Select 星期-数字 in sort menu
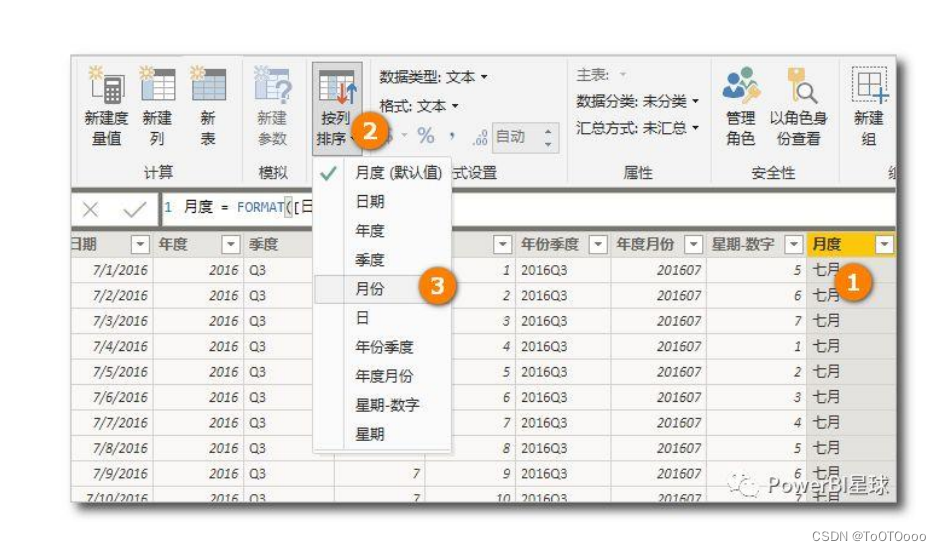 point(382,405)
